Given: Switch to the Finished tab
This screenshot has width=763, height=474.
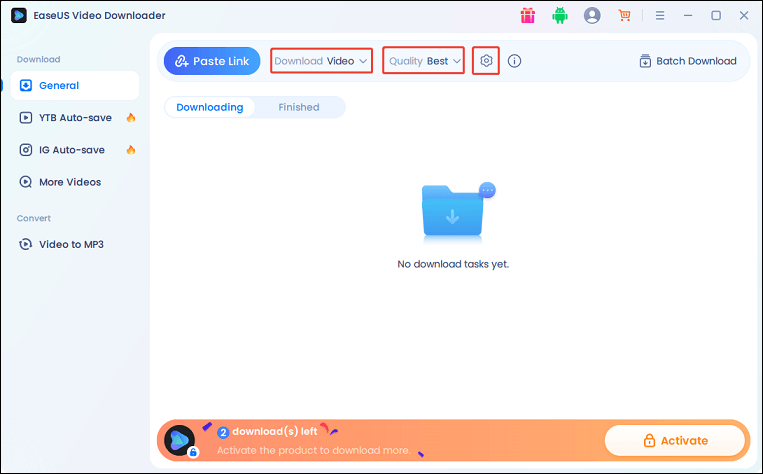Looking at the screenshot, I should [x=299, y=107].
